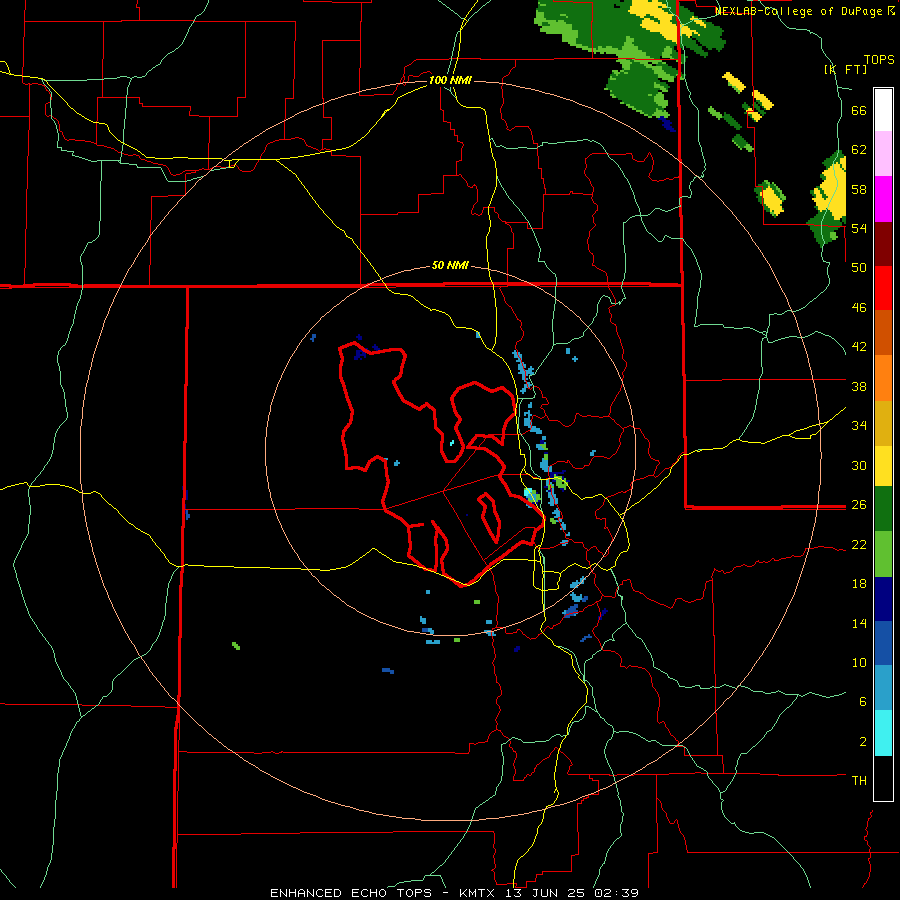Click the 54 value on the scale

click(x=859, y=228)
